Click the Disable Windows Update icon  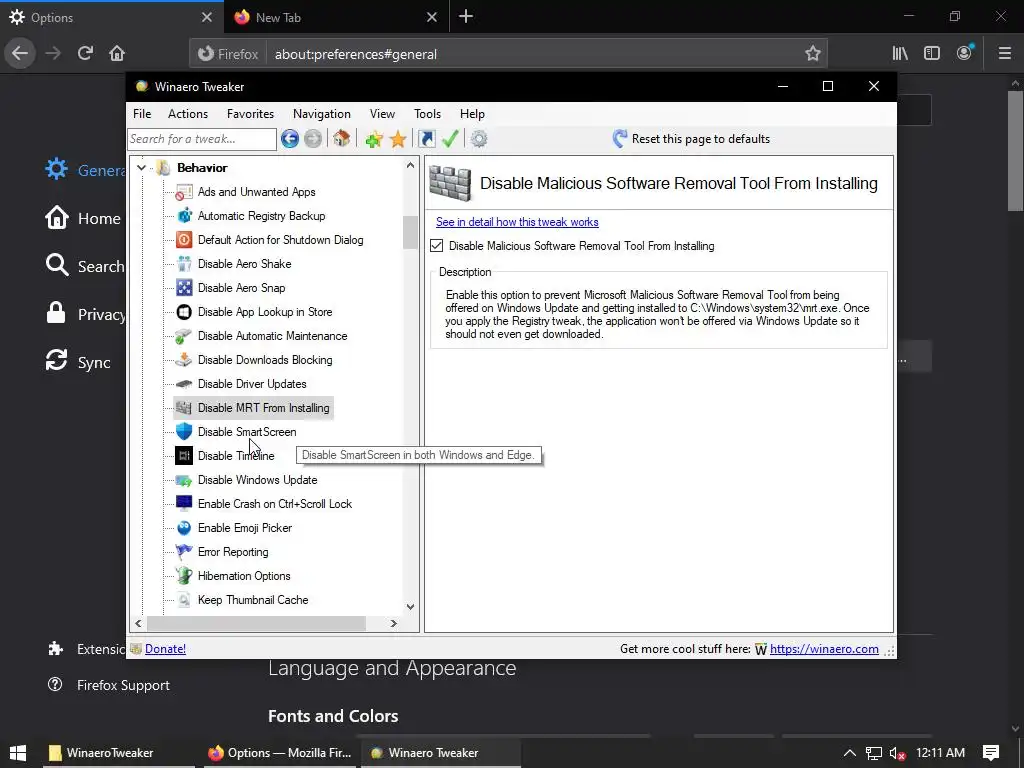pos(184,480)
